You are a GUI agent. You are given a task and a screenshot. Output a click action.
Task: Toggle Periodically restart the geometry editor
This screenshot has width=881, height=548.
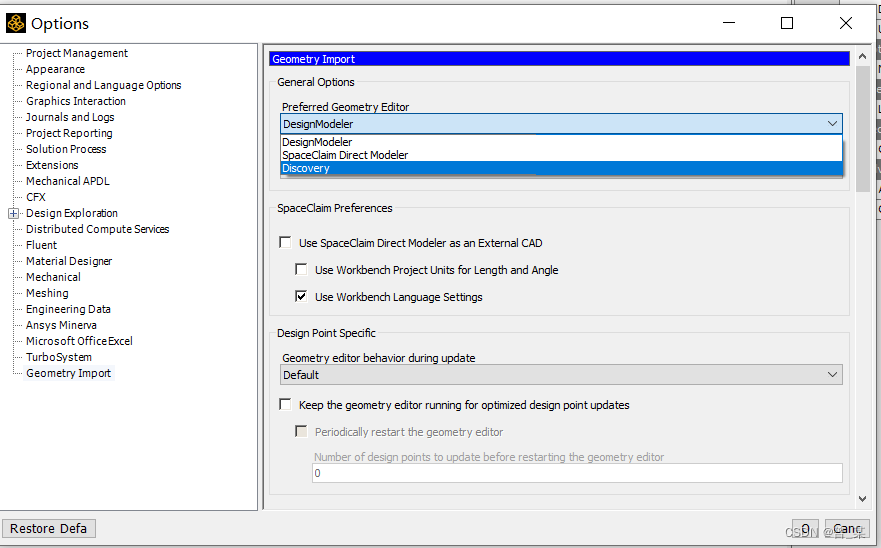pyautogui.click(x=301, y=432)
